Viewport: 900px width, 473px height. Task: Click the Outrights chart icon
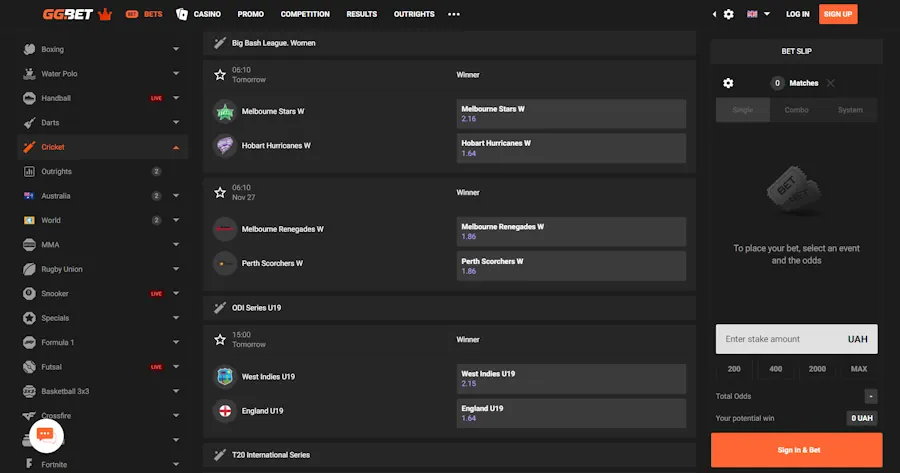(29, 172)
